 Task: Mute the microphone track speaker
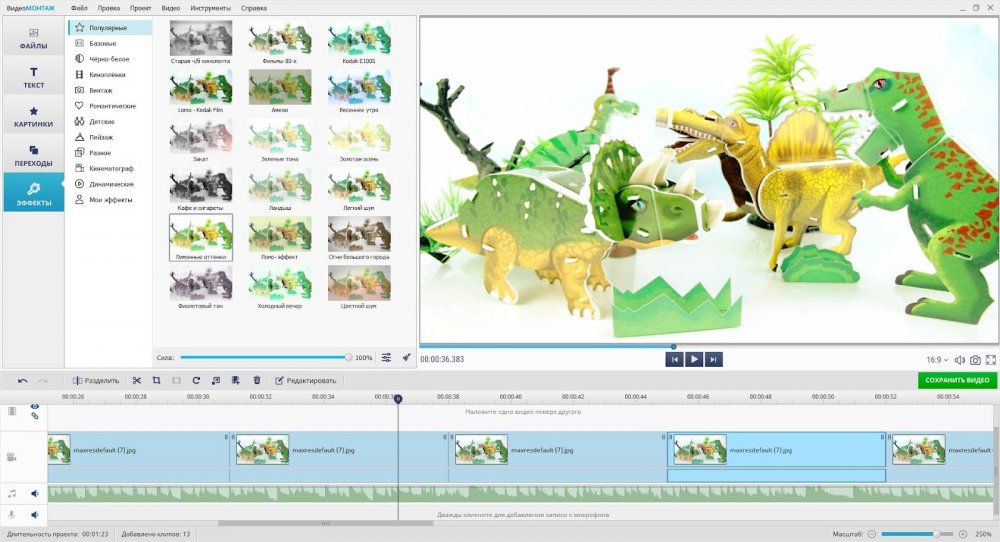(34, 515)
